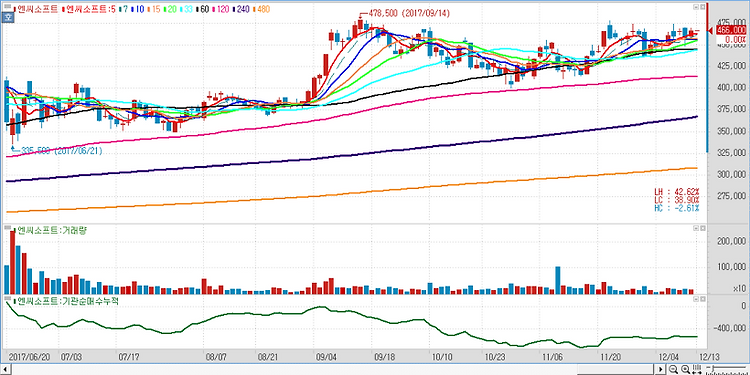Viewport: 750px width, 375px height.
Task: Click the 200,000 volume axis label
Action: click(x=731, y=242)
